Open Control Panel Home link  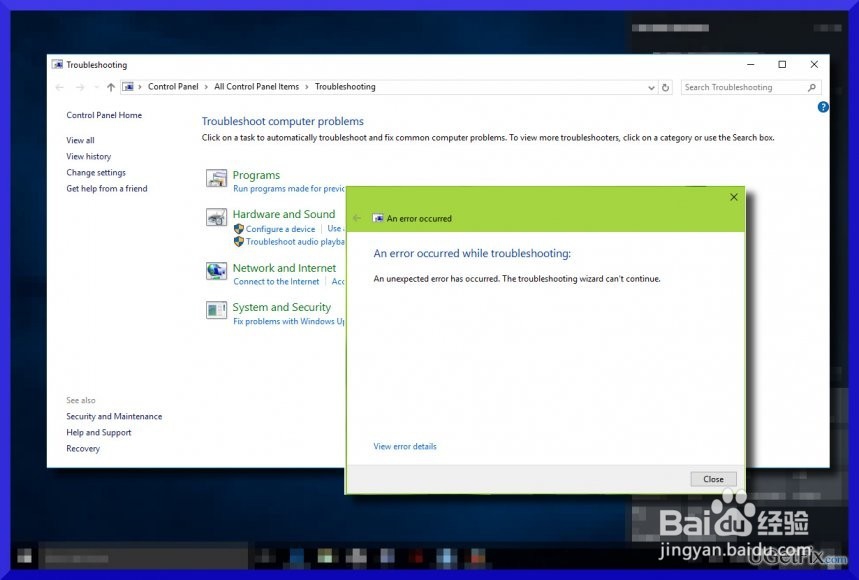pyautogui.click(x=104, y=115)
